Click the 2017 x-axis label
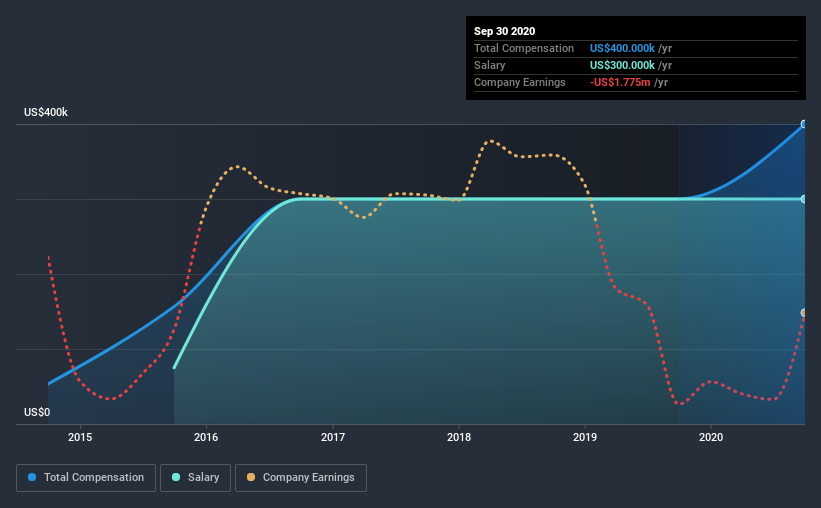The width and height of the screenshot is (821, 508). coord(332,437)
